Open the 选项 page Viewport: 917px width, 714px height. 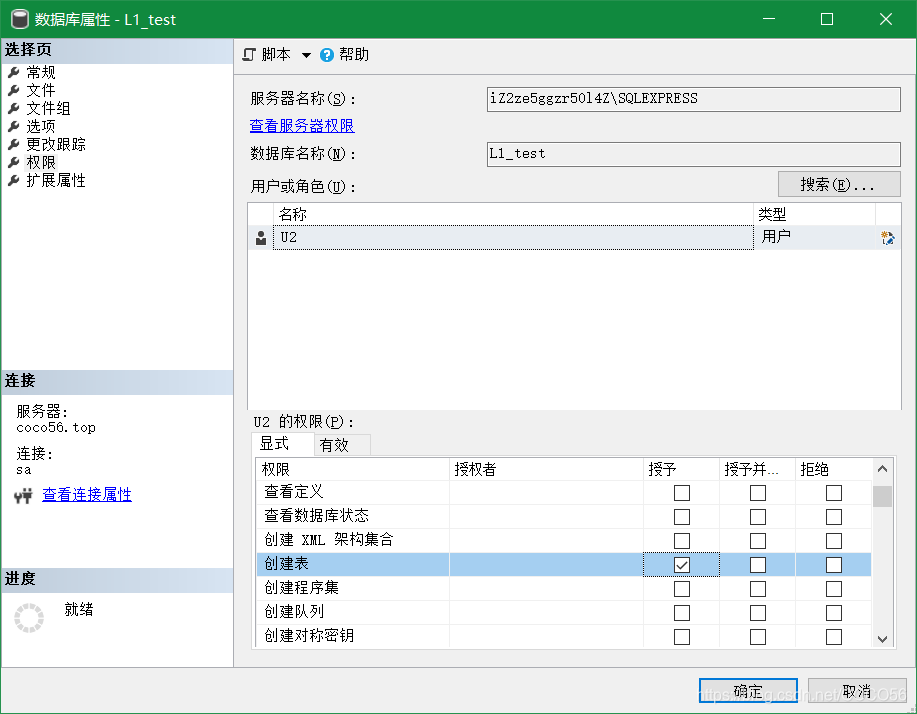41,126
